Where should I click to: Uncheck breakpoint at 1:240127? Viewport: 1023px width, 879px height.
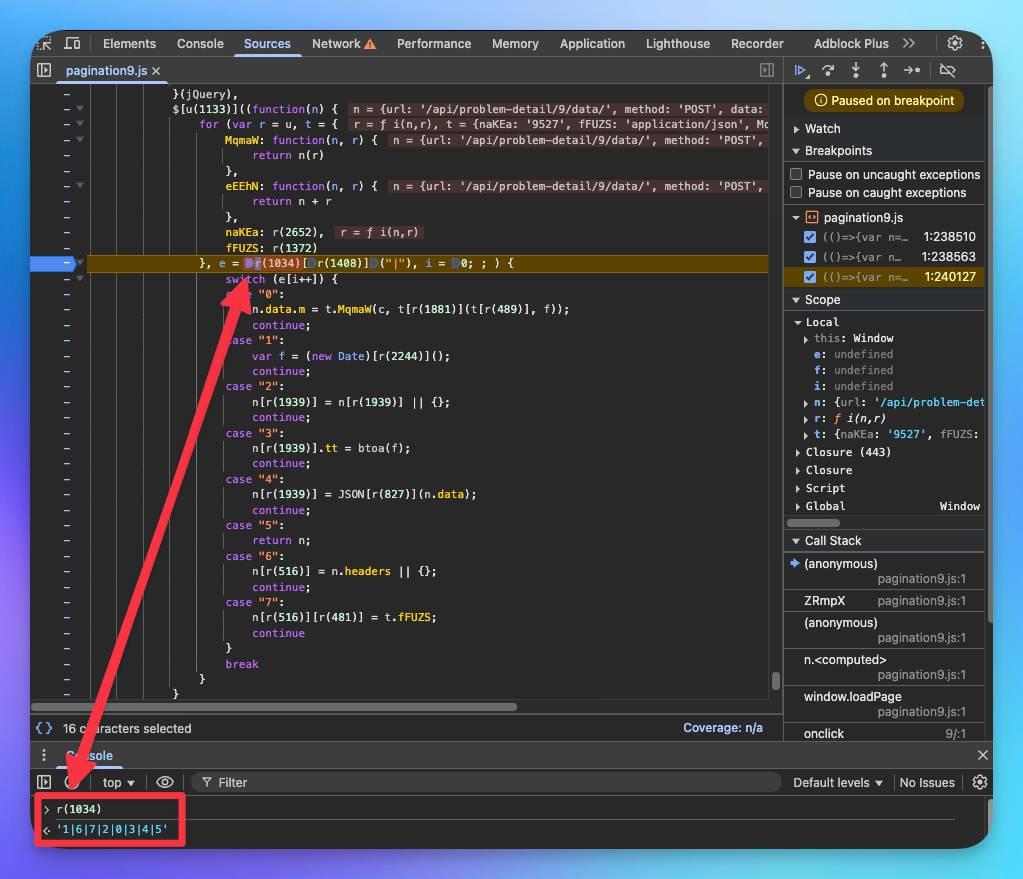[810, 277]
